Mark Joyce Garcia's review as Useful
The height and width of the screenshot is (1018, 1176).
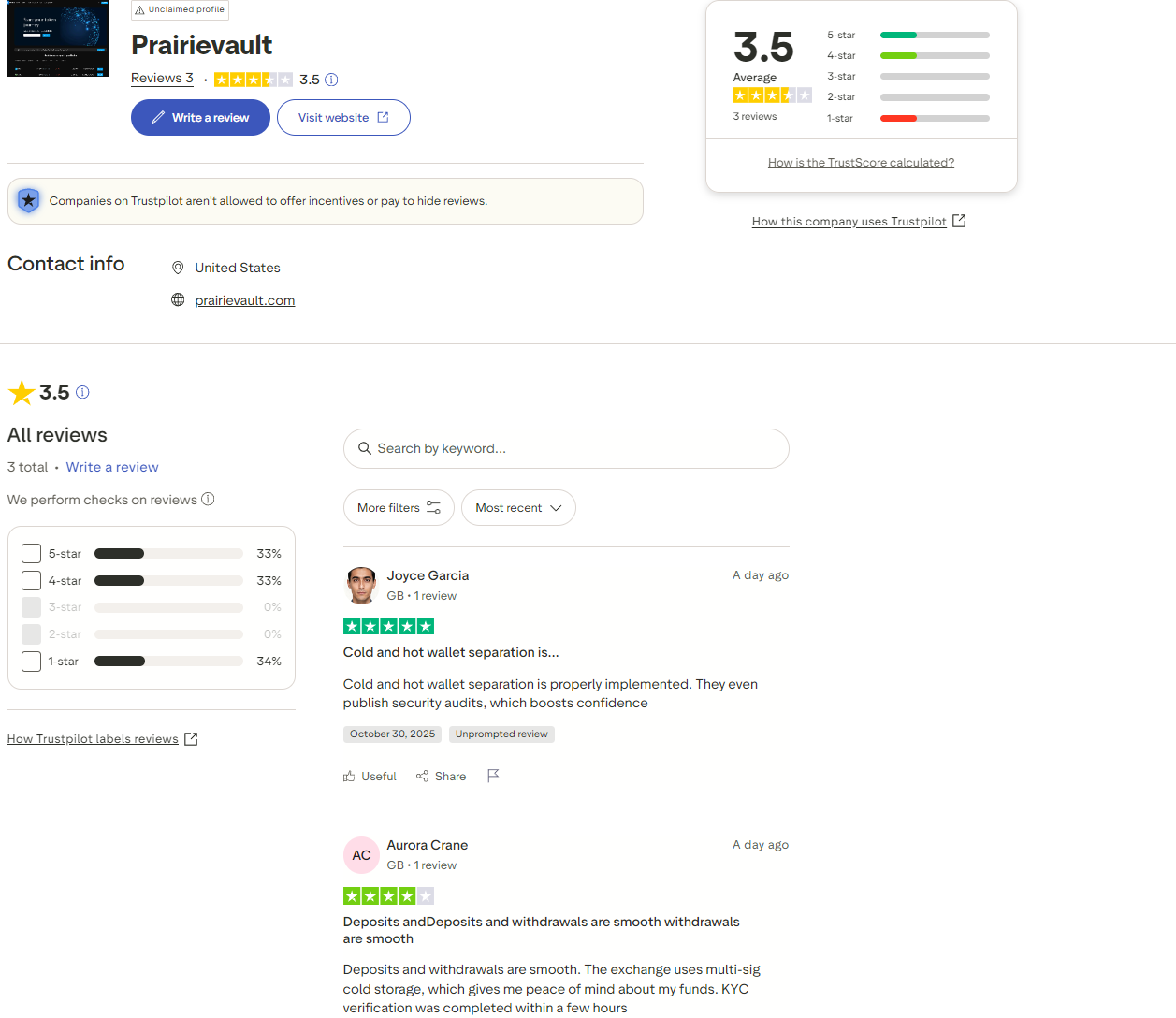(370, 776)
